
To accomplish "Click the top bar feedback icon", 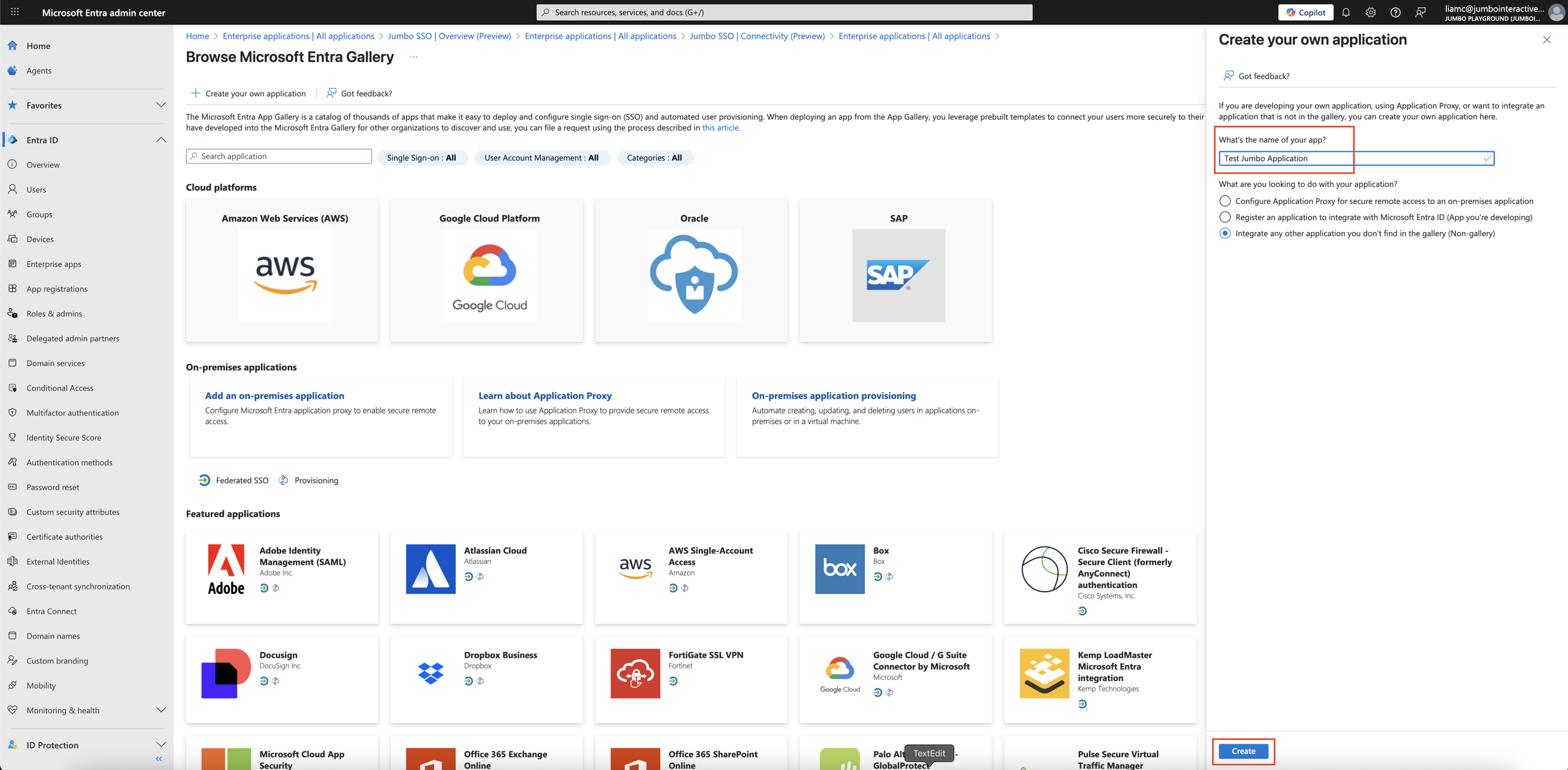I will click(1420, 12).
